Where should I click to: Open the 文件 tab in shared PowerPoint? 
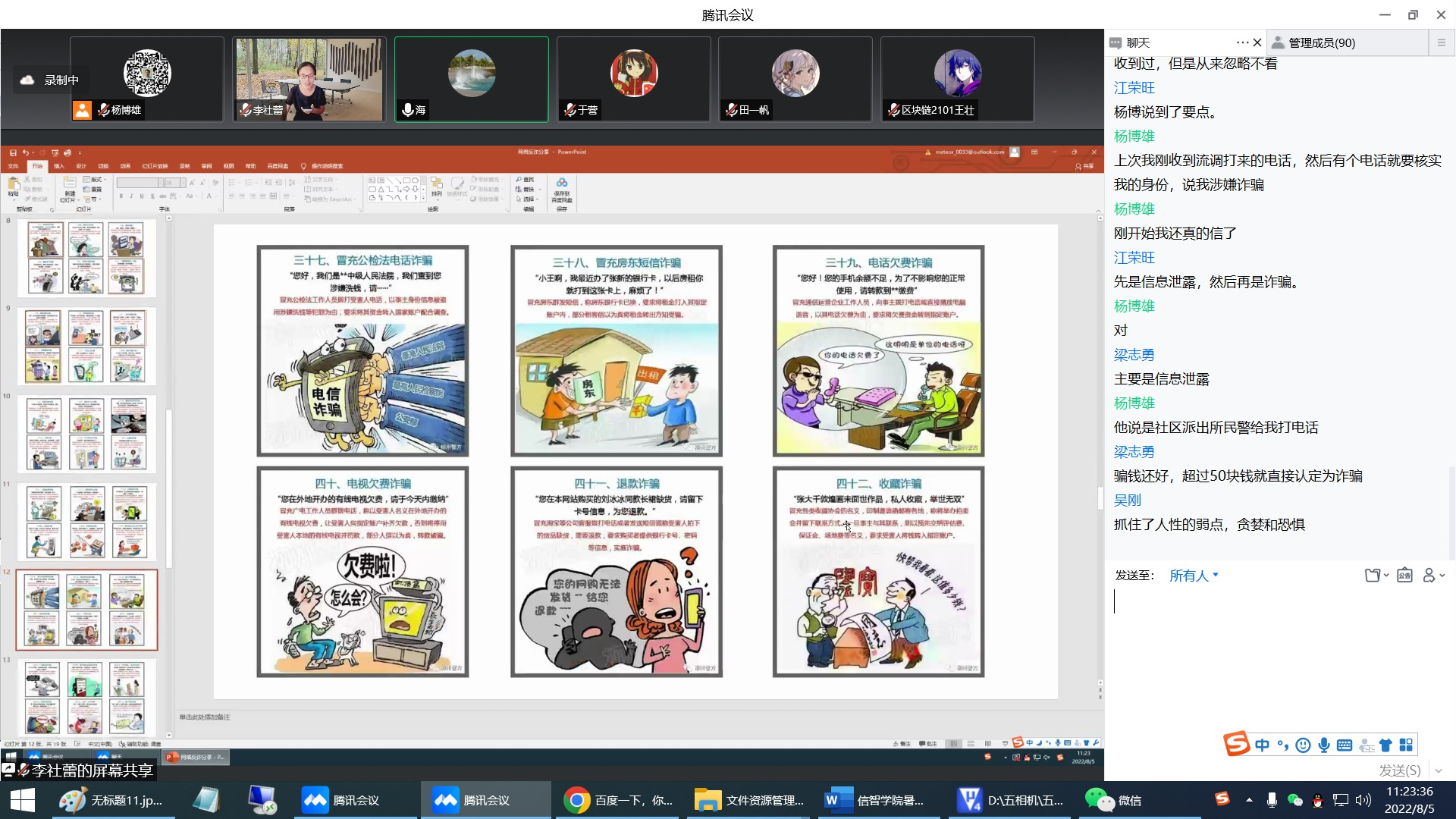click(13, 166)
